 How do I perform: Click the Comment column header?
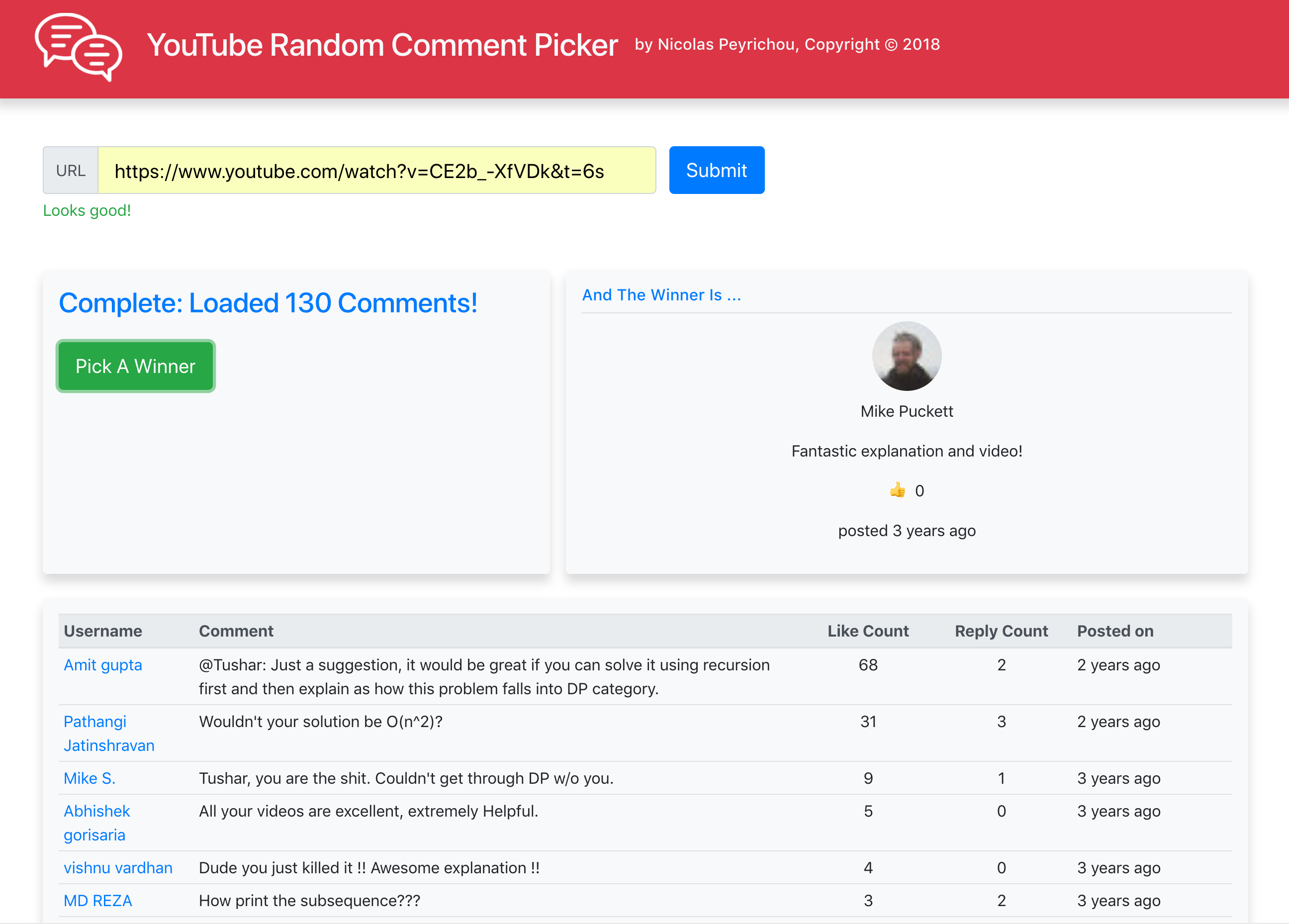coord(236,631)
